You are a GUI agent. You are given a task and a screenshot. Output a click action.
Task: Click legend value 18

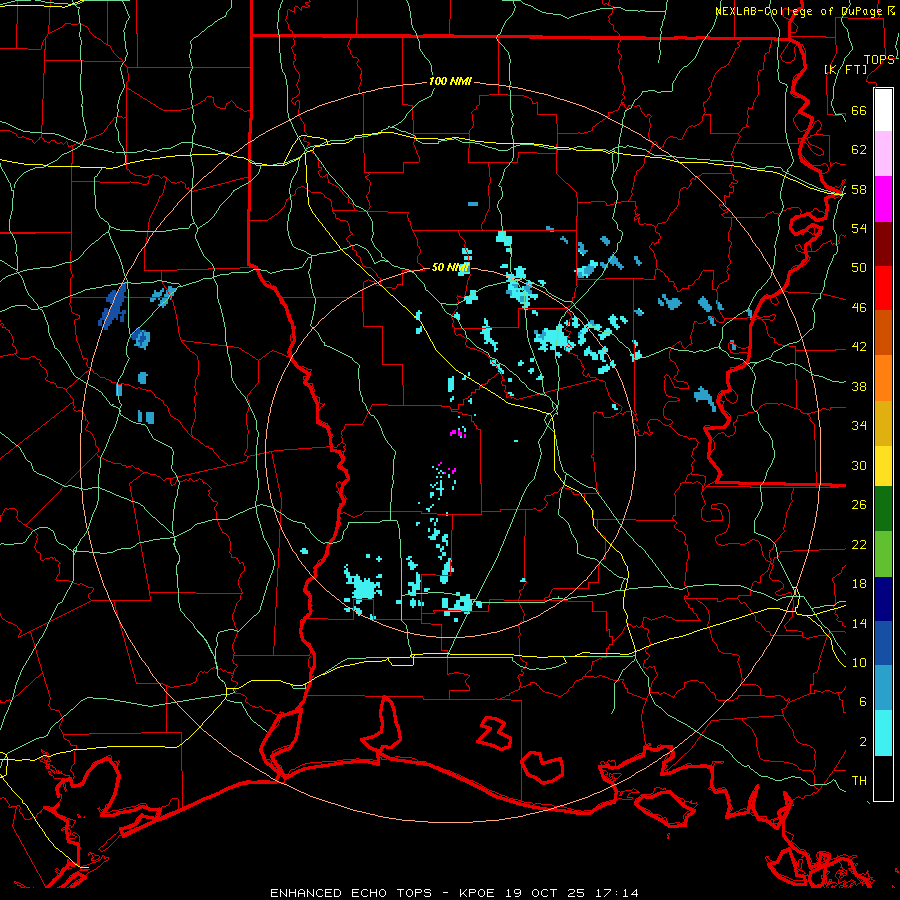click(859, 583)
